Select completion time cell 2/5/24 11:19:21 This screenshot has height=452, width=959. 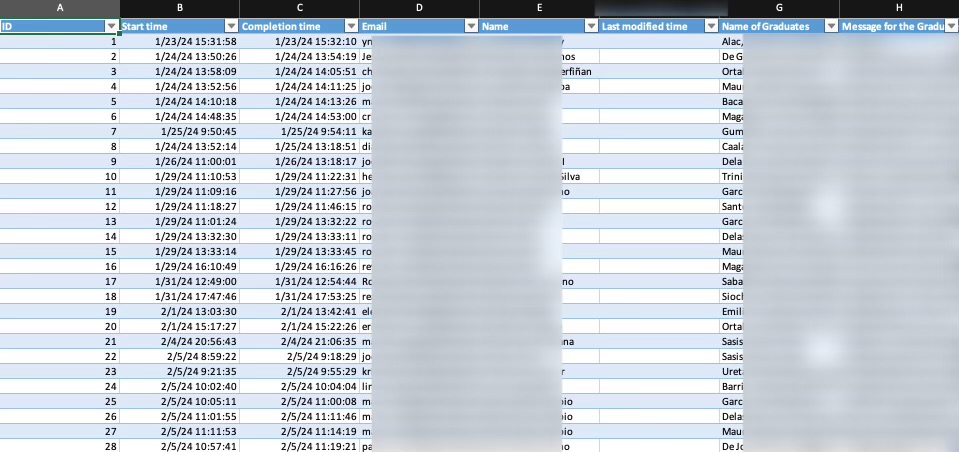tap(299, 446)
